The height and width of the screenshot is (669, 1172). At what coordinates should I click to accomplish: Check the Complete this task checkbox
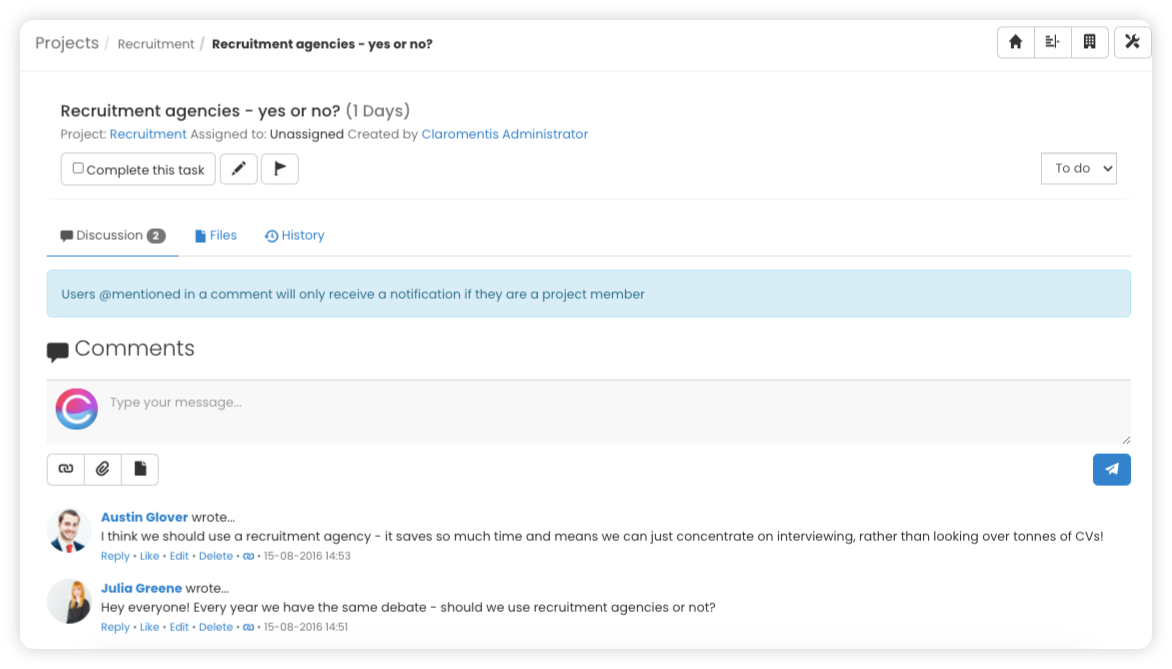click(76, 167)
